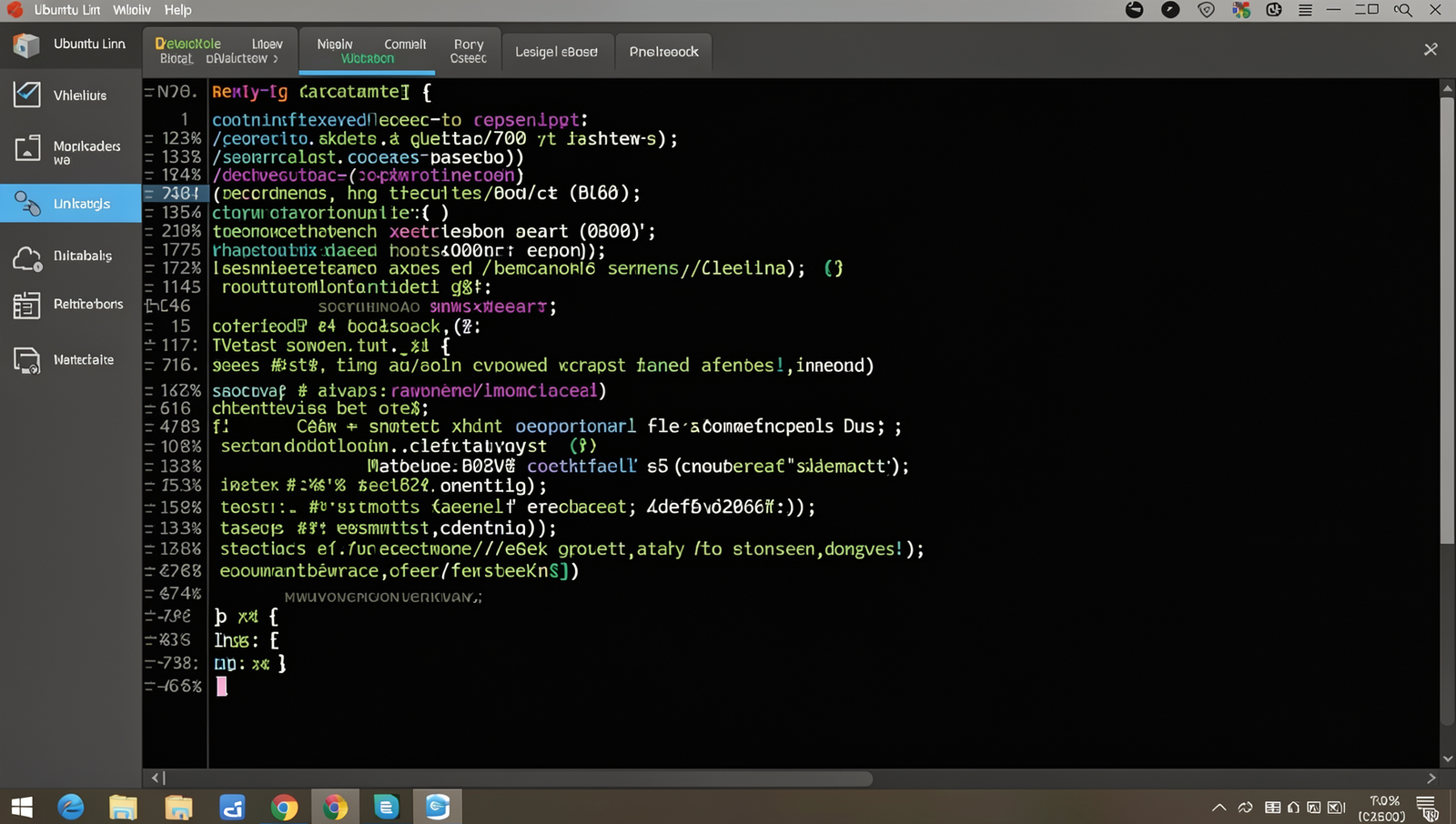Viewport: 1456px width, 824px height.
Task: Open the first Chrome icon on taskbar
Action: [284, 808]
